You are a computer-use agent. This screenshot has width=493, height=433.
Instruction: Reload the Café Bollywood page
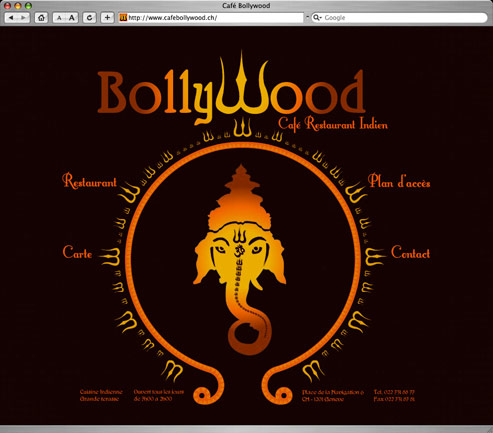pyautogui.click(x=89, y=18)
